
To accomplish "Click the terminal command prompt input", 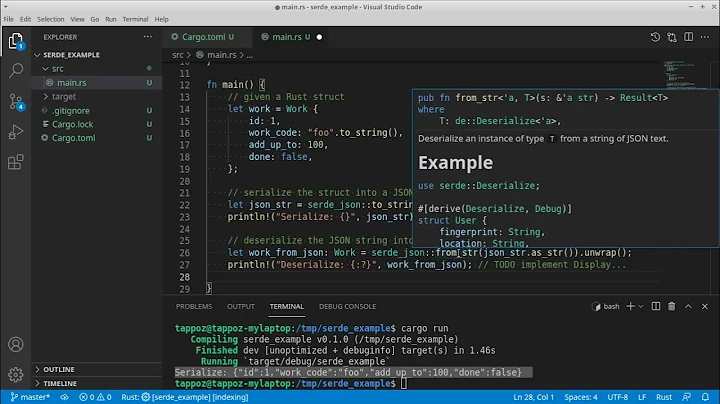I will [x=404, y=383].
